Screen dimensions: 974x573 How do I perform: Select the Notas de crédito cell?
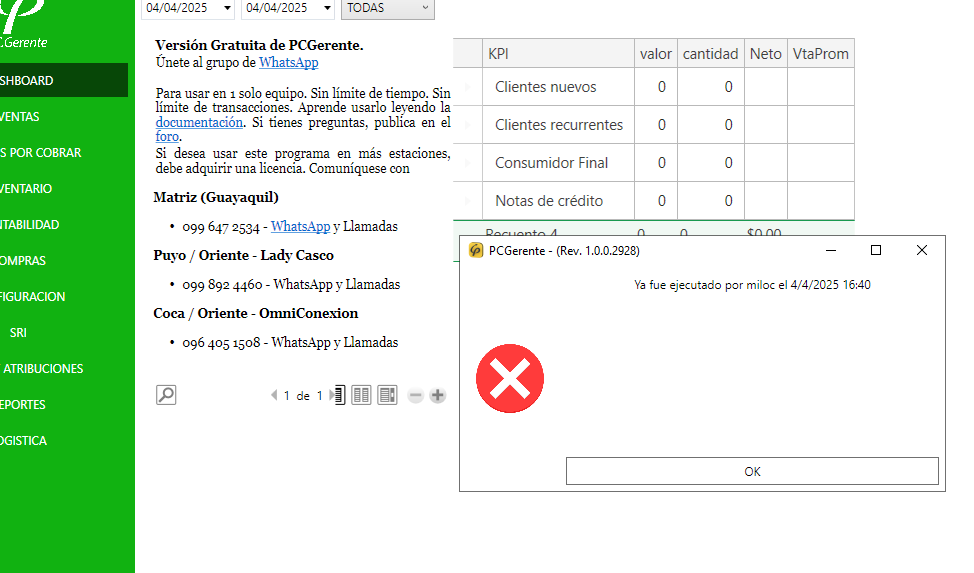pos(558,201)
